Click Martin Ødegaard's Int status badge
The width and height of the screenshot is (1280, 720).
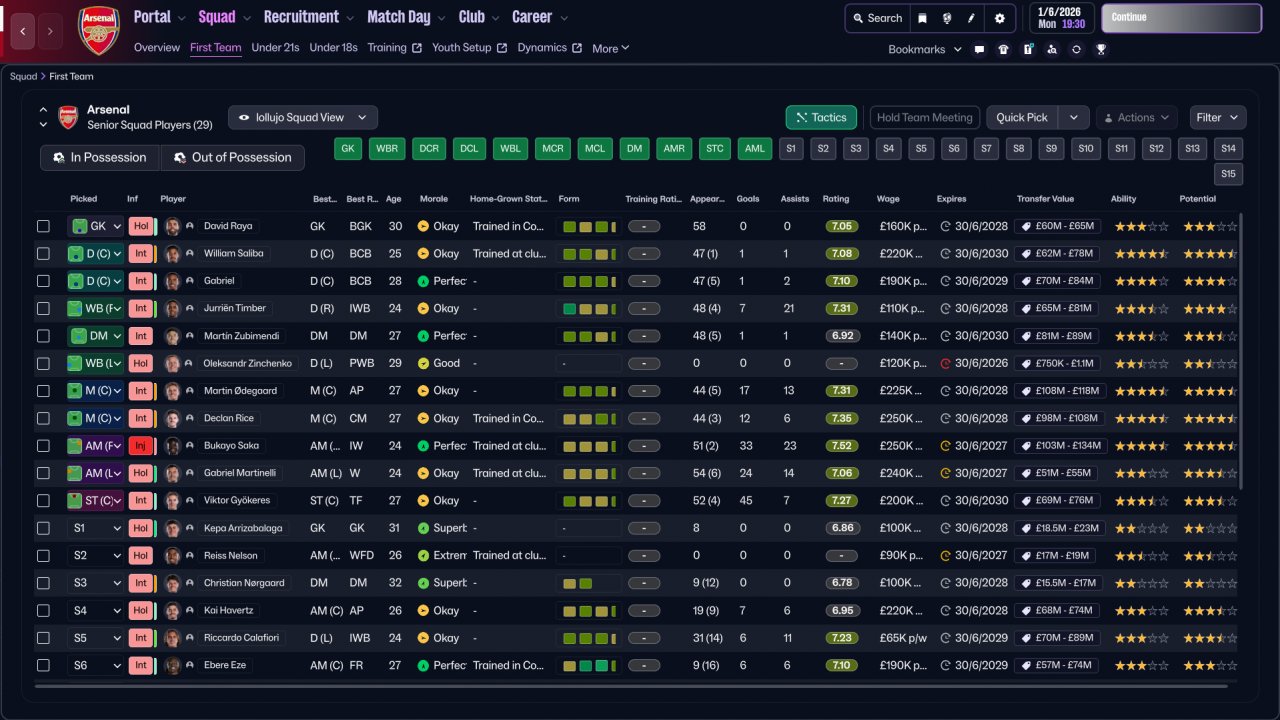[141, 391]
